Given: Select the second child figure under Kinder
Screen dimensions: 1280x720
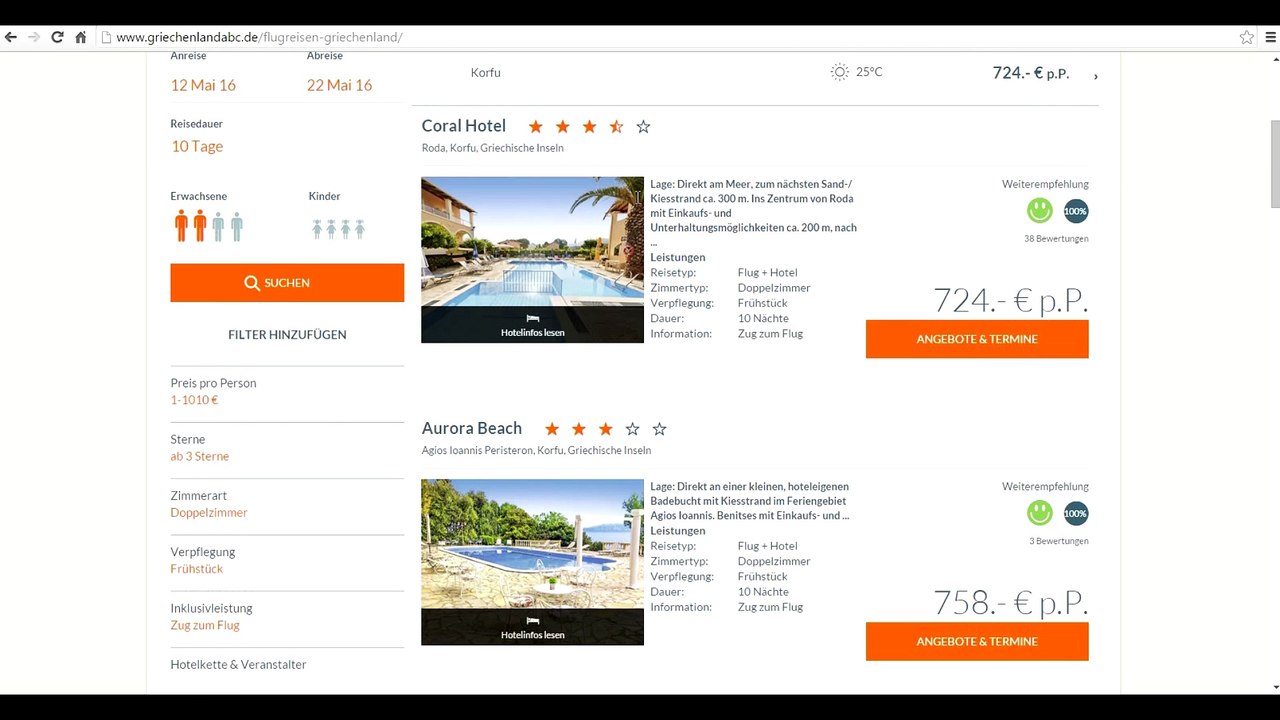Looking at the screenshot, I should coord(331,229).
